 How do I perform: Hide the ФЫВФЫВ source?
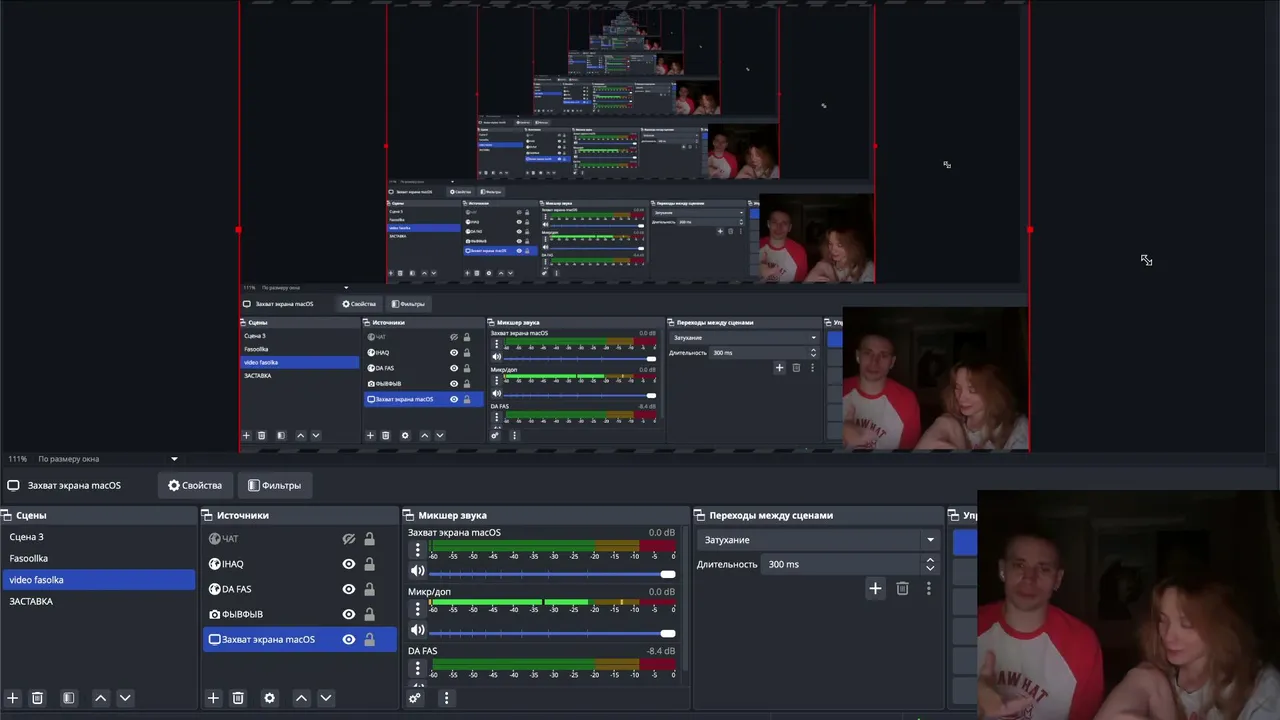click(x=349, y=614)
